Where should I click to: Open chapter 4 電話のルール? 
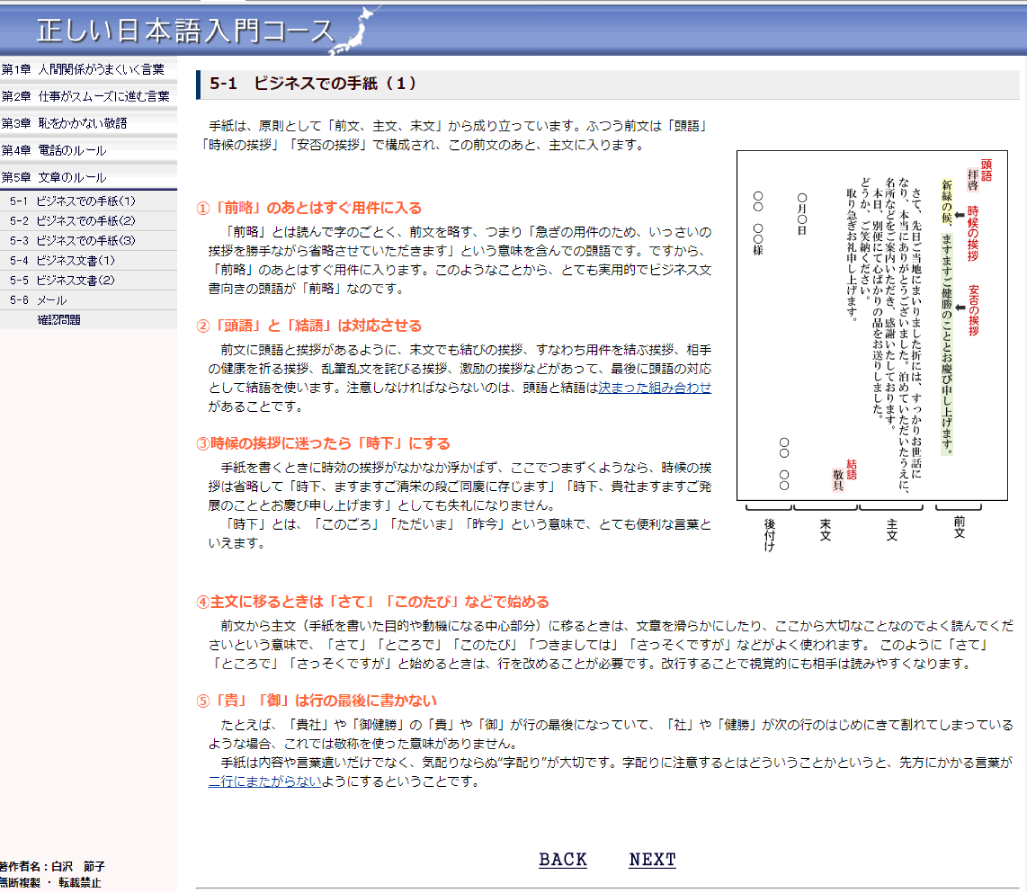coord(54,150)
